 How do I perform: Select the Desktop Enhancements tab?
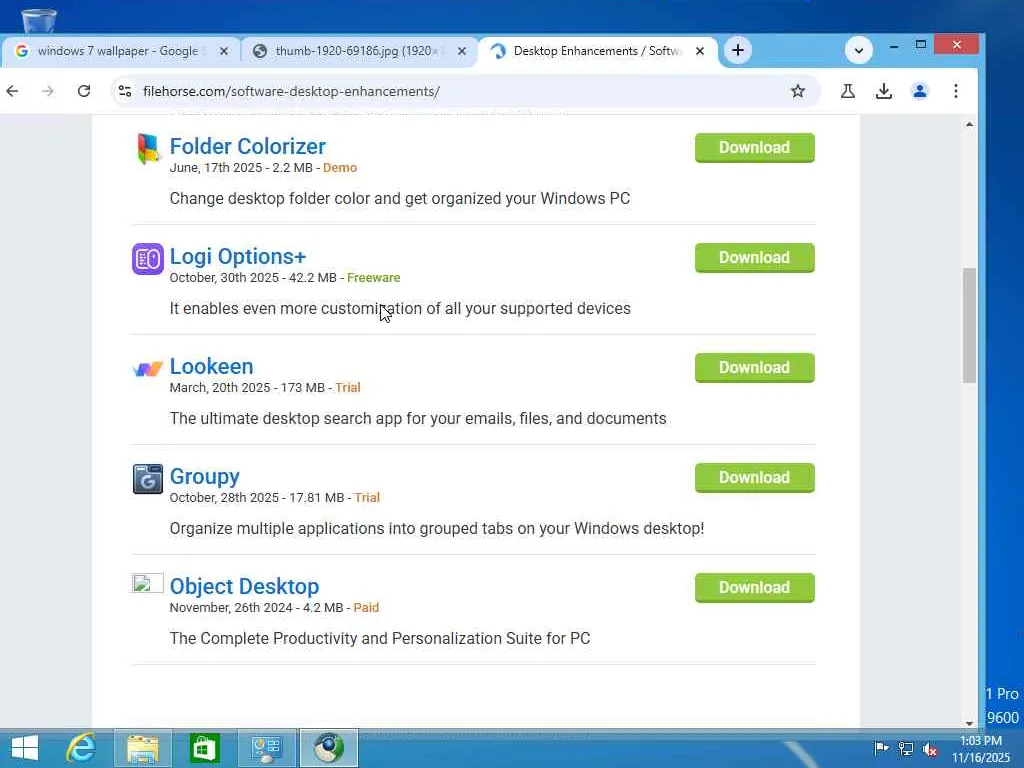597,51
